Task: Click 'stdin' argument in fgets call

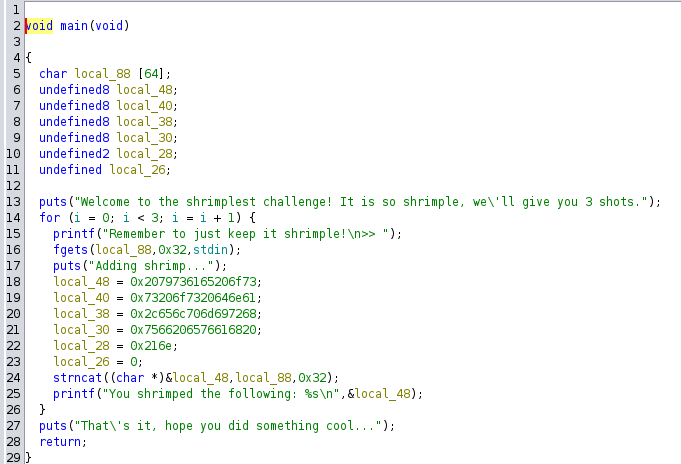Action: click(210, 250)
